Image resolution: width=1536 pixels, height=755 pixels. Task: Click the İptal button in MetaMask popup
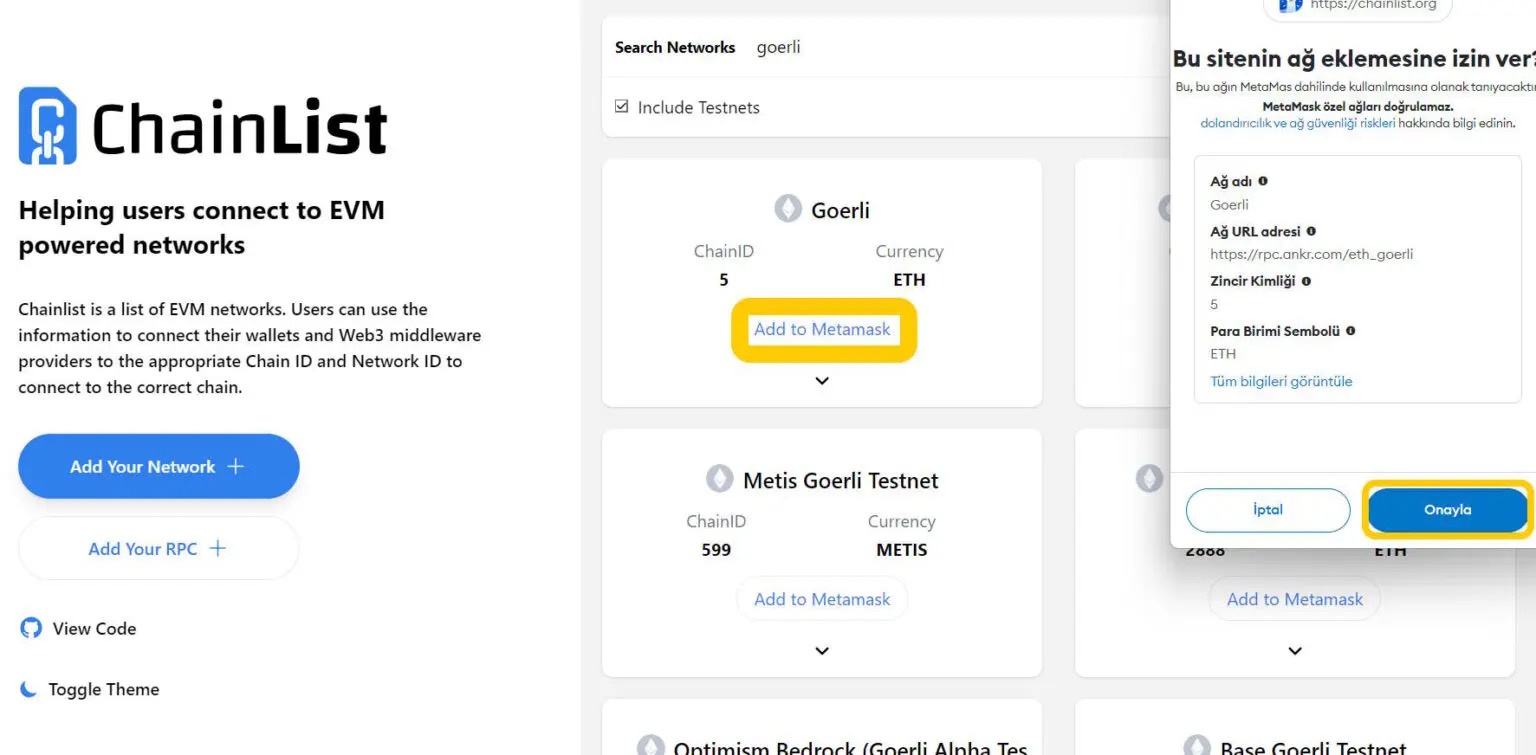pos(1268,510)
